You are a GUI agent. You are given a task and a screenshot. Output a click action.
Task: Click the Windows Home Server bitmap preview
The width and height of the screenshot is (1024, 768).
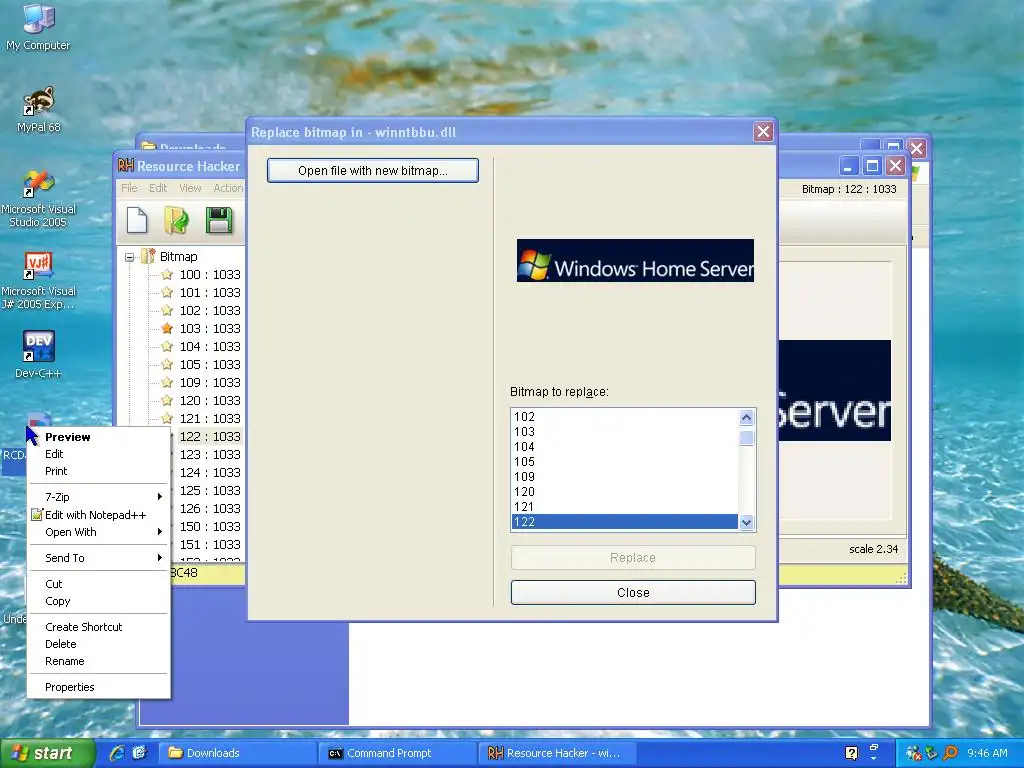pyautogui.click(x=635, y=261)
